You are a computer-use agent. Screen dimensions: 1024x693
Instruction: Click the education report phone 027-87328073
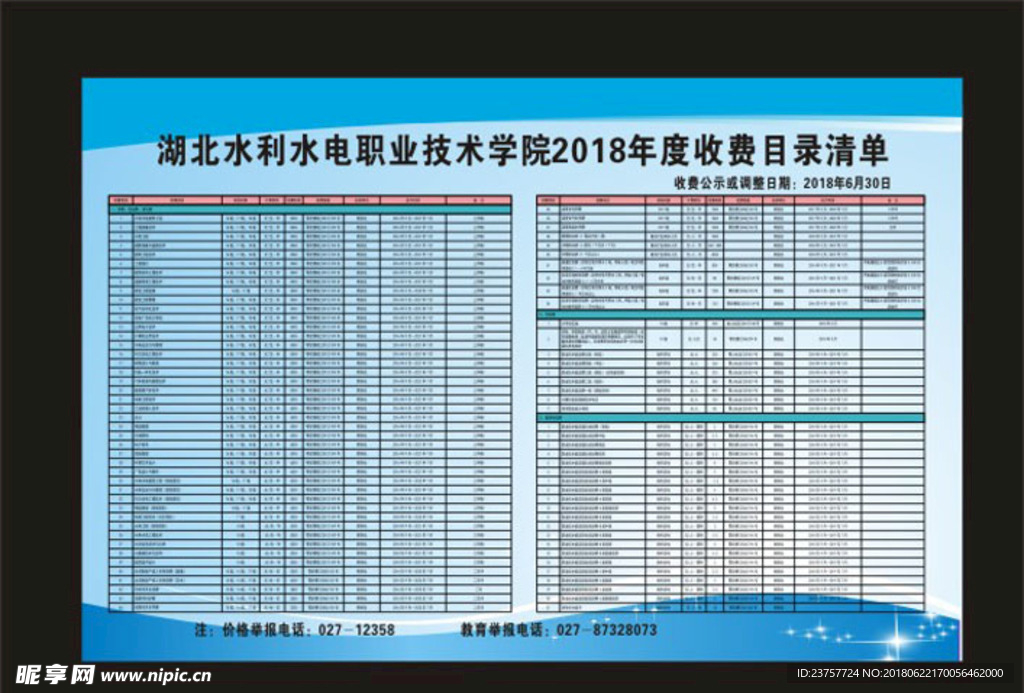point(606,630)
